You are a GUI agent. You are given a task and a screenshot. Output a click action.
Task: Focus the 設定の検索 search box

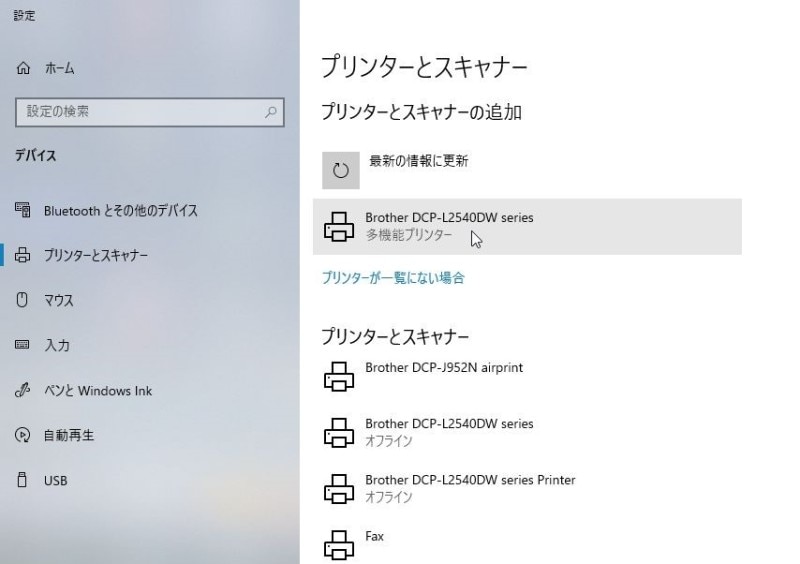[x=150, y=112]
